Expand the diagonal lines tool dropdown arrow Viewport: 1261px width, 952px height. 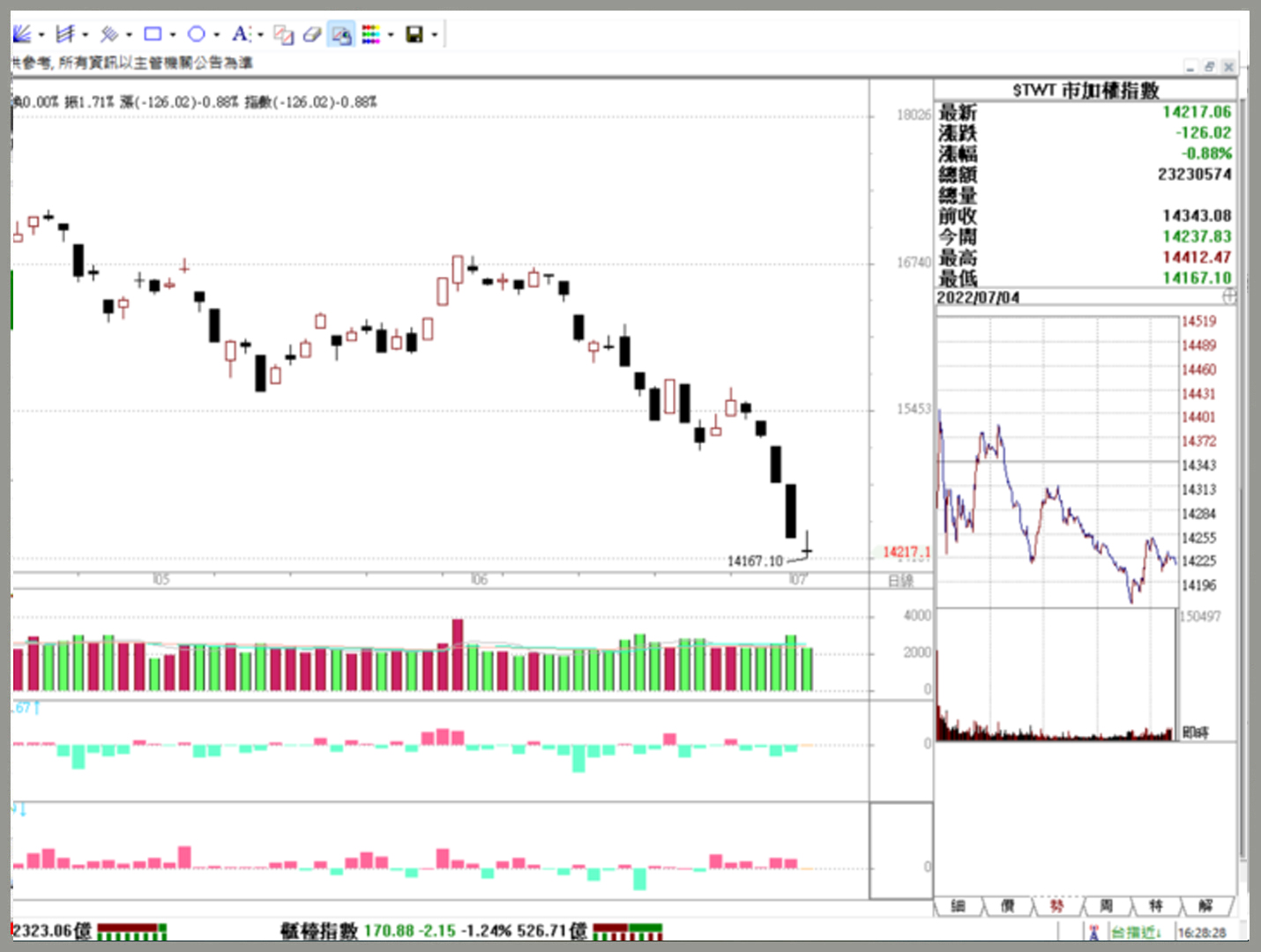(x=129, y=35)
